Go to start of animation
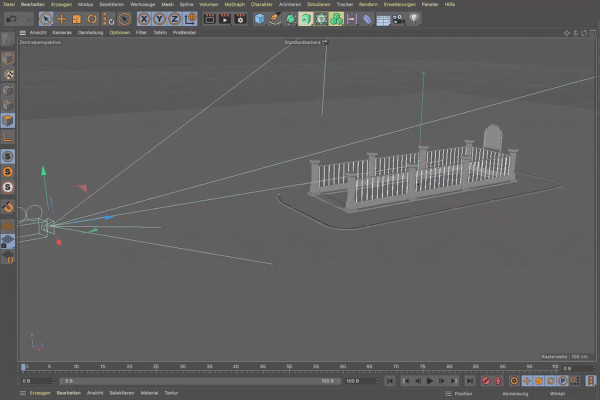 (390, 381)
